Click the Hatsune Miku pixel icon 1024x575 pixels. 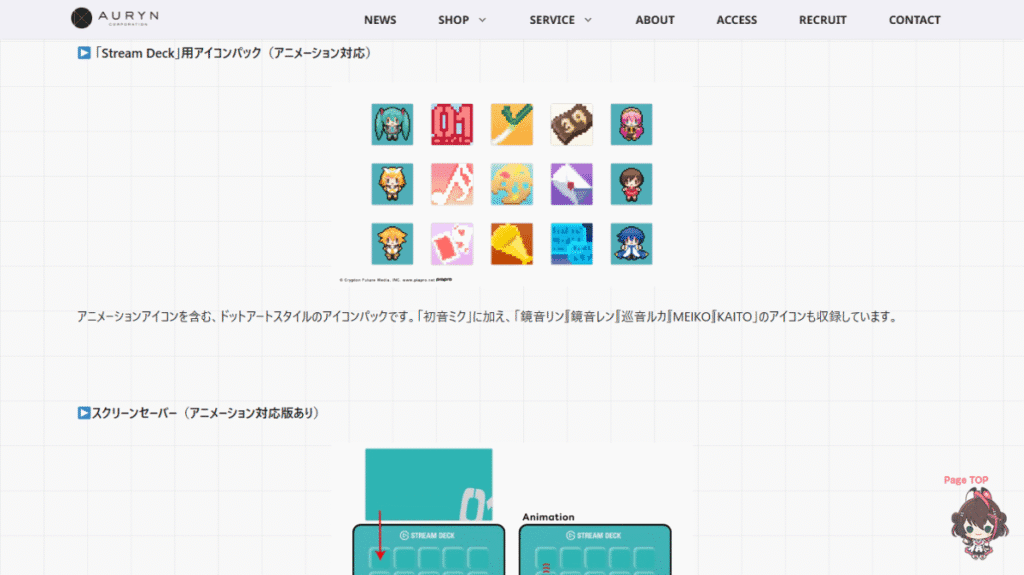click(x=392, y=124)
